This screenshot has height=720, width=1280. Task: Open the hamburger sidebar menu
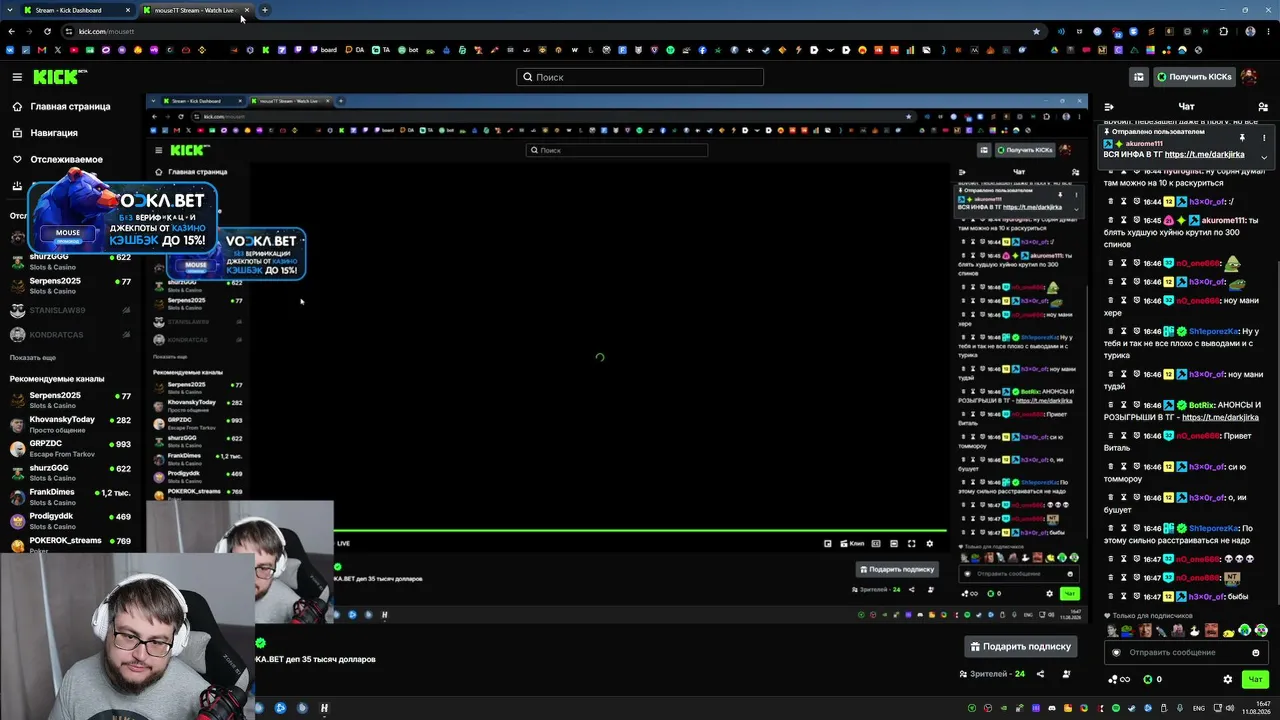point(17,77)
